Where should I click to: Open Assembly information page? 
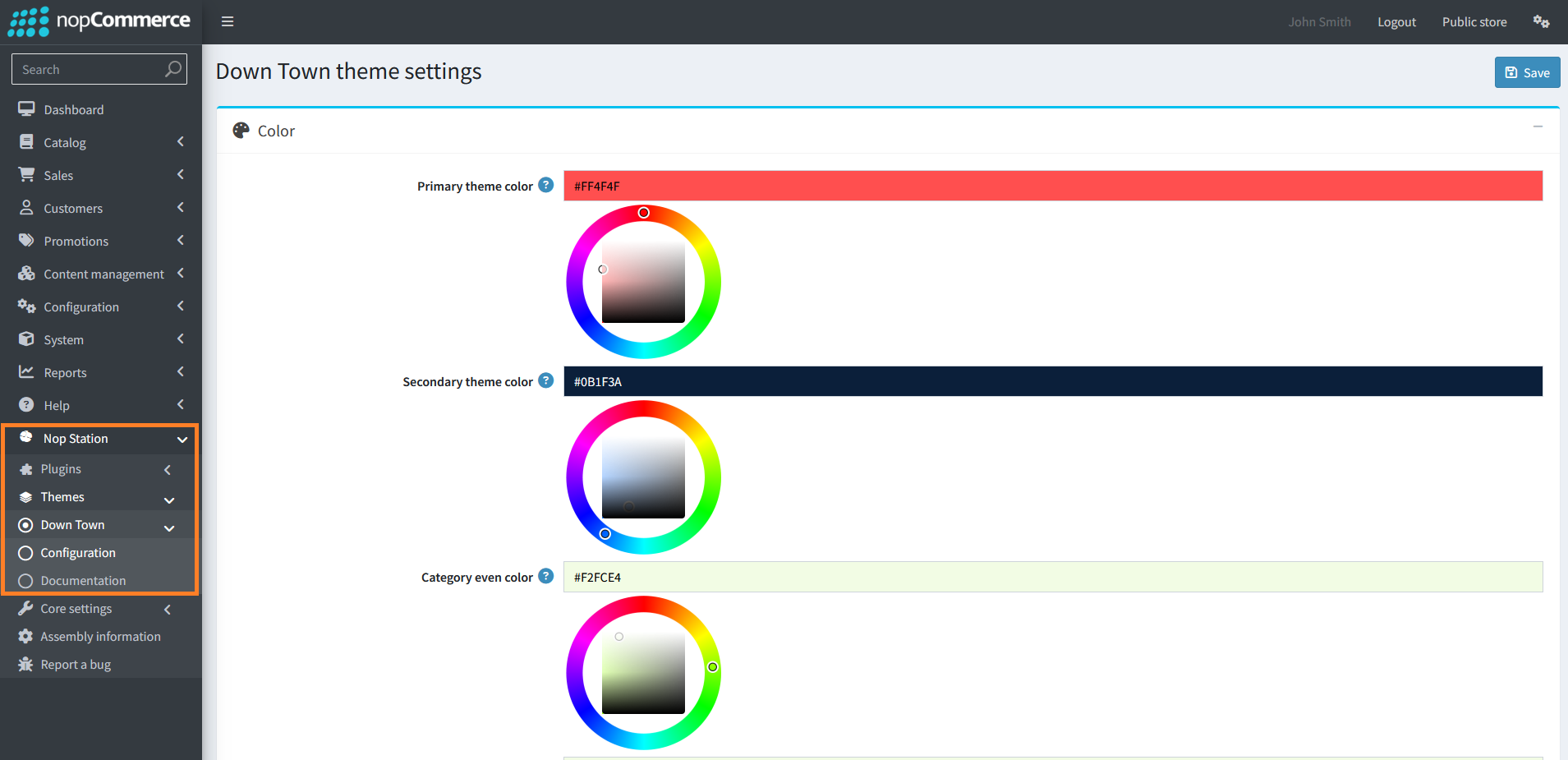(x=101, y=637)
